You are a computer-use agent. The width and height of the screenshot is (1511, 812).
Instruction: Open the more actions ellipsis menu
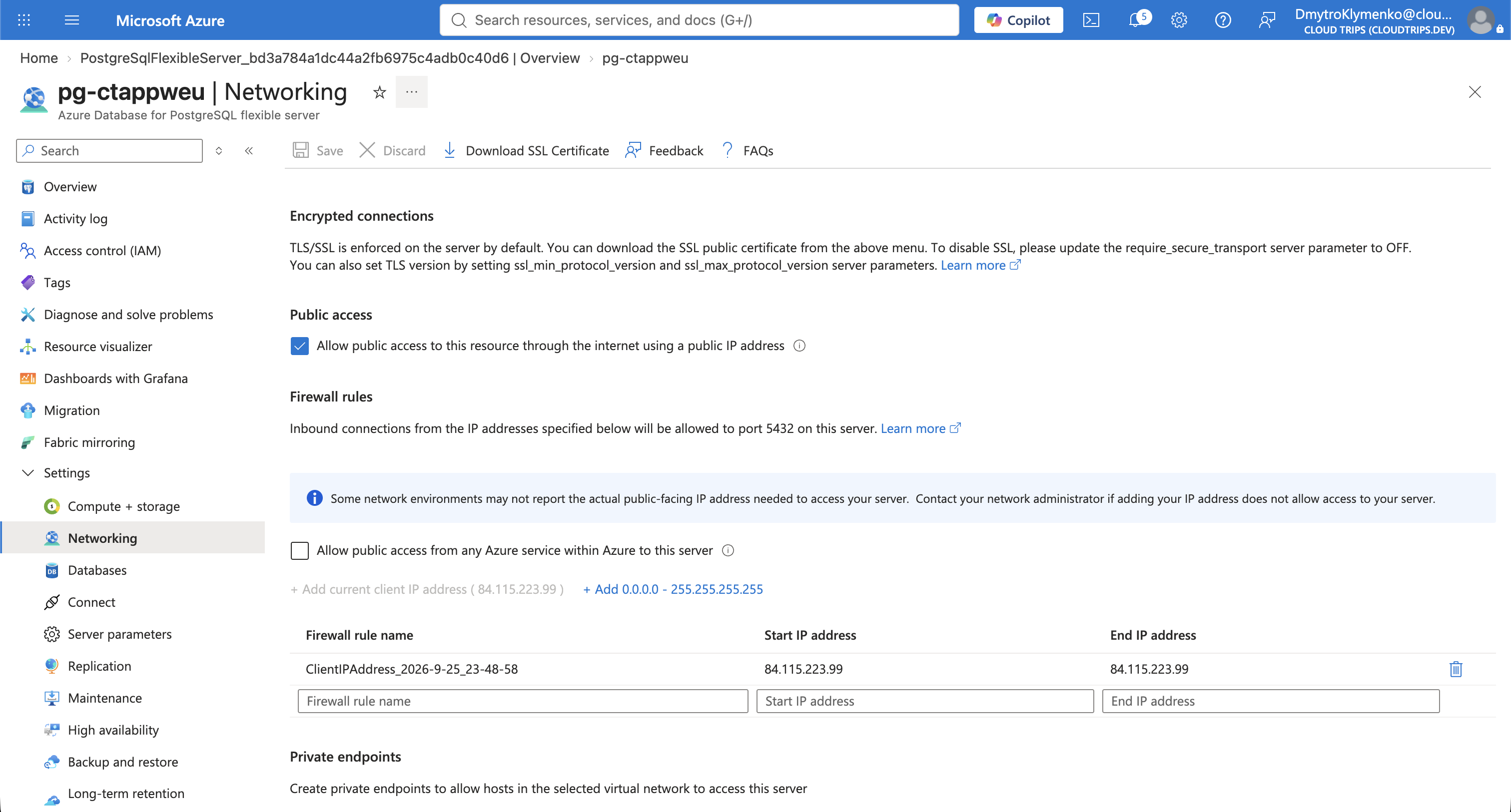point(411,92)
